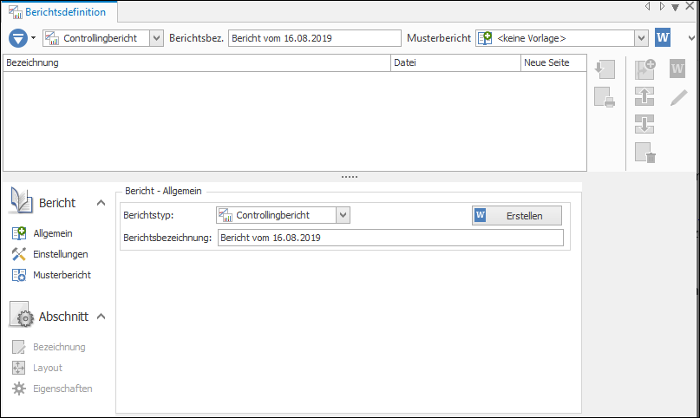700x418 pixels.
Task: Move section down with the down arrow icon
Action: point(645,124)
